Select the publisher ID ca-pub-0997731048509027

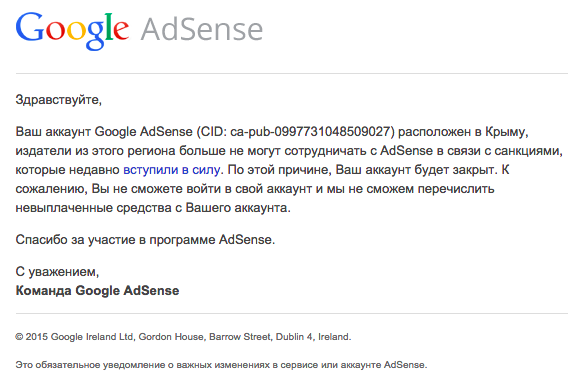point(310,132)
